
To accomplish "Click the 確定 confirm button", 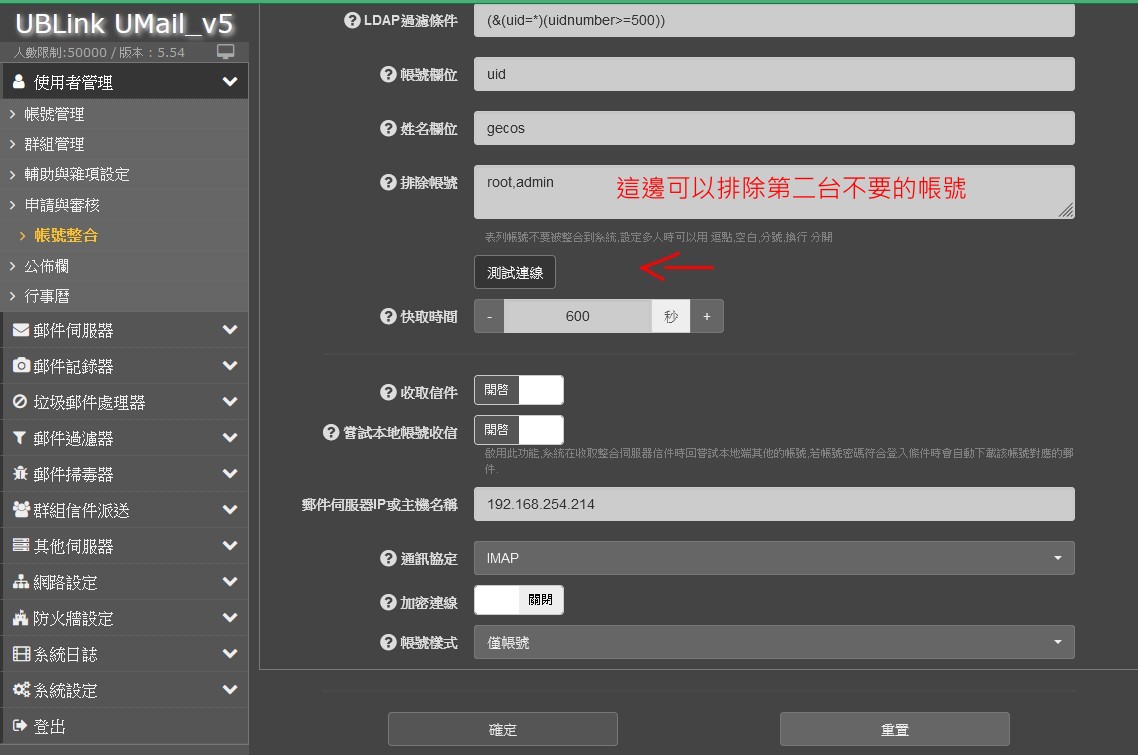I will point(502,730).
